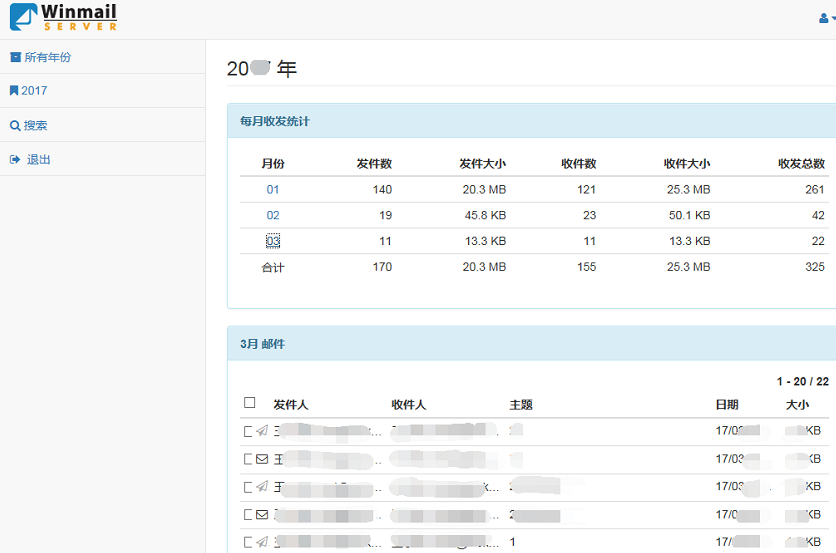Click the archive icon beside 所有年份
Viewport: 836px width, 553px height.
click(15, 57)
